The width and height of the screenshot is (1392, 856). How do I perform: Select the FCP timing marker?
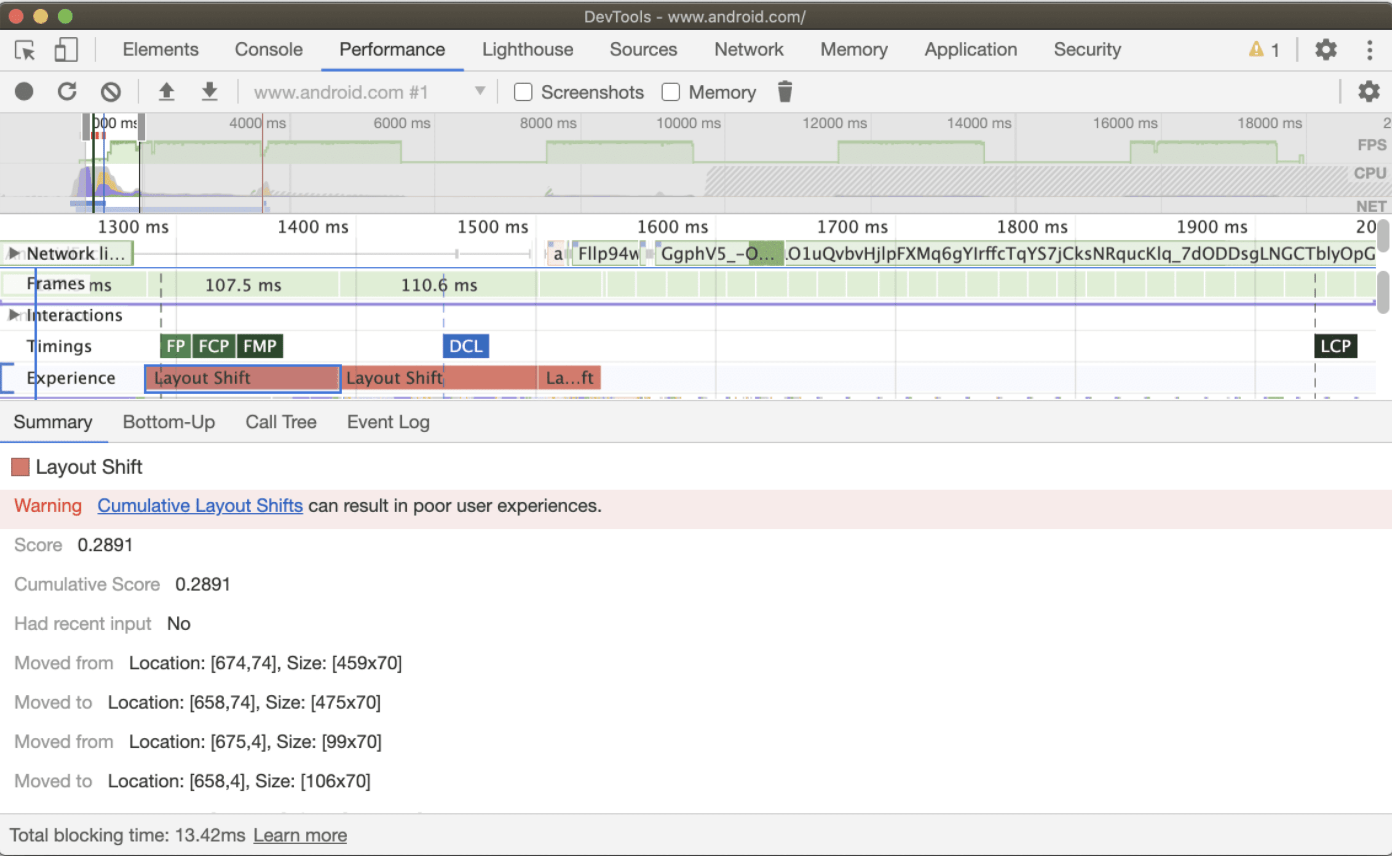point(214,346)
